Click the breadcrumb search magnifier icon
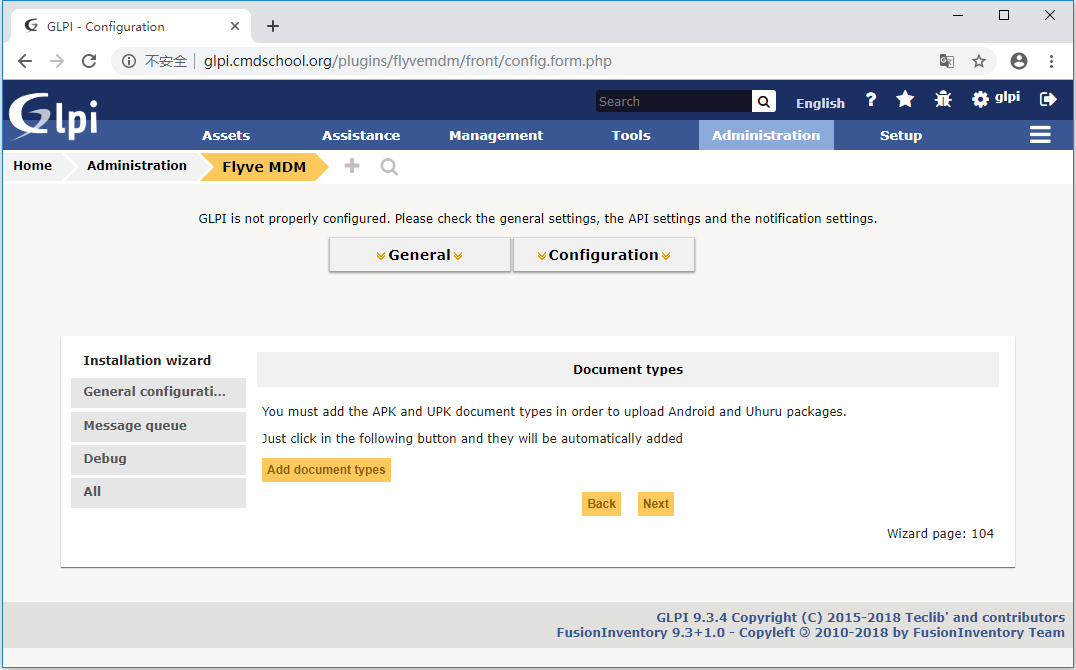 (389, 167)
